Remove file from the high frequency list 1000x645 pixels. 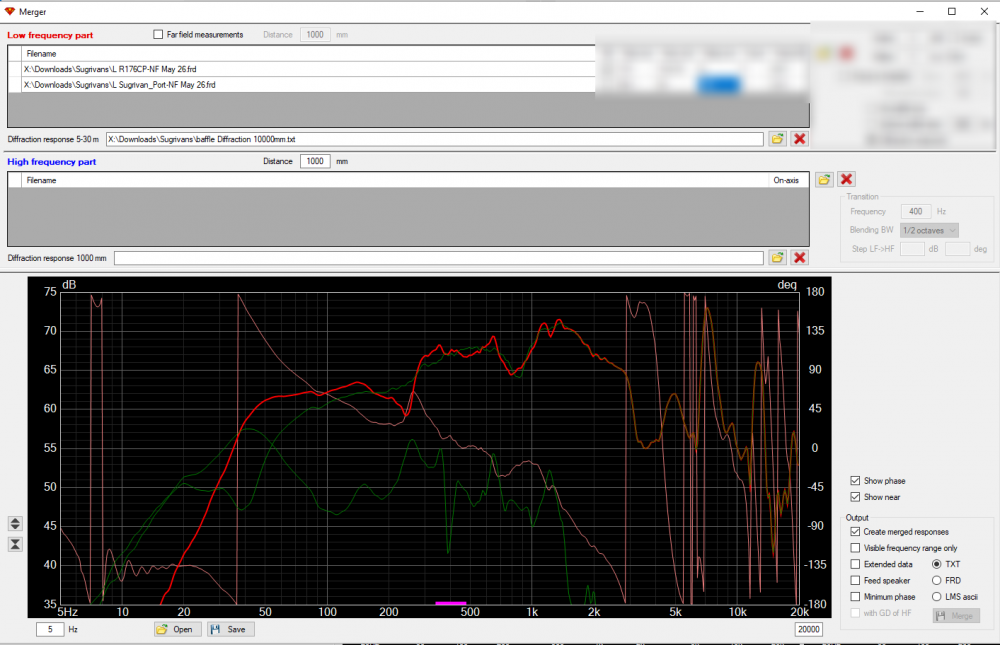pyautogui.click(x=846, y=179)
